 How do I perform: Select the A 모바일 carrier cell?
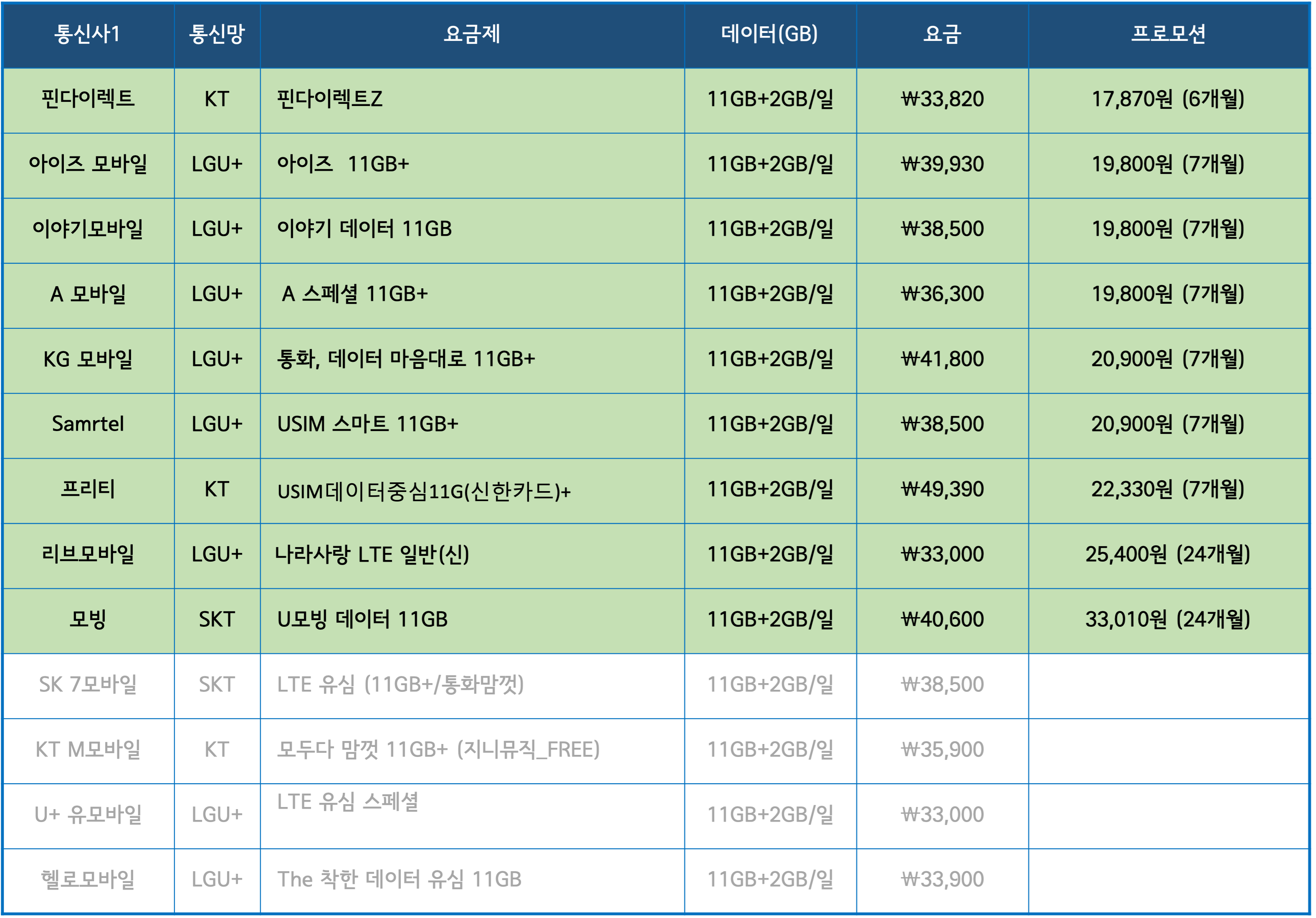coord(88,296)
